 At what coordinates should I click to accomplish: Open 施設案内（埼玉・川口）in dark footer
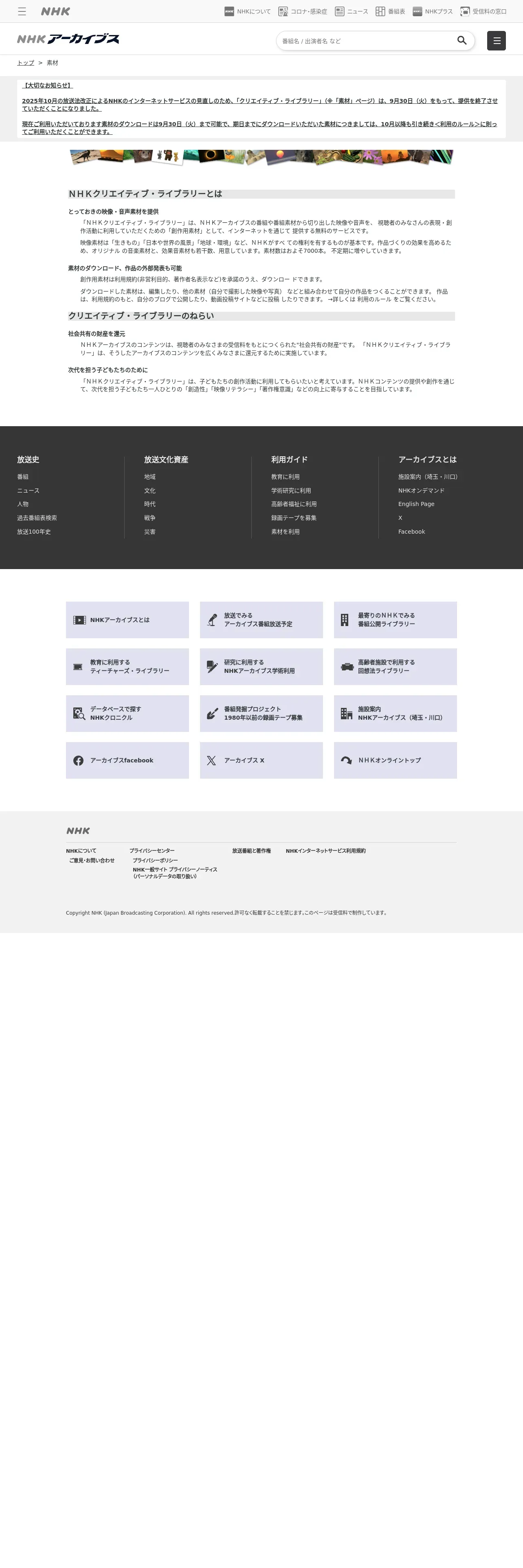click(x=428, y=477)
